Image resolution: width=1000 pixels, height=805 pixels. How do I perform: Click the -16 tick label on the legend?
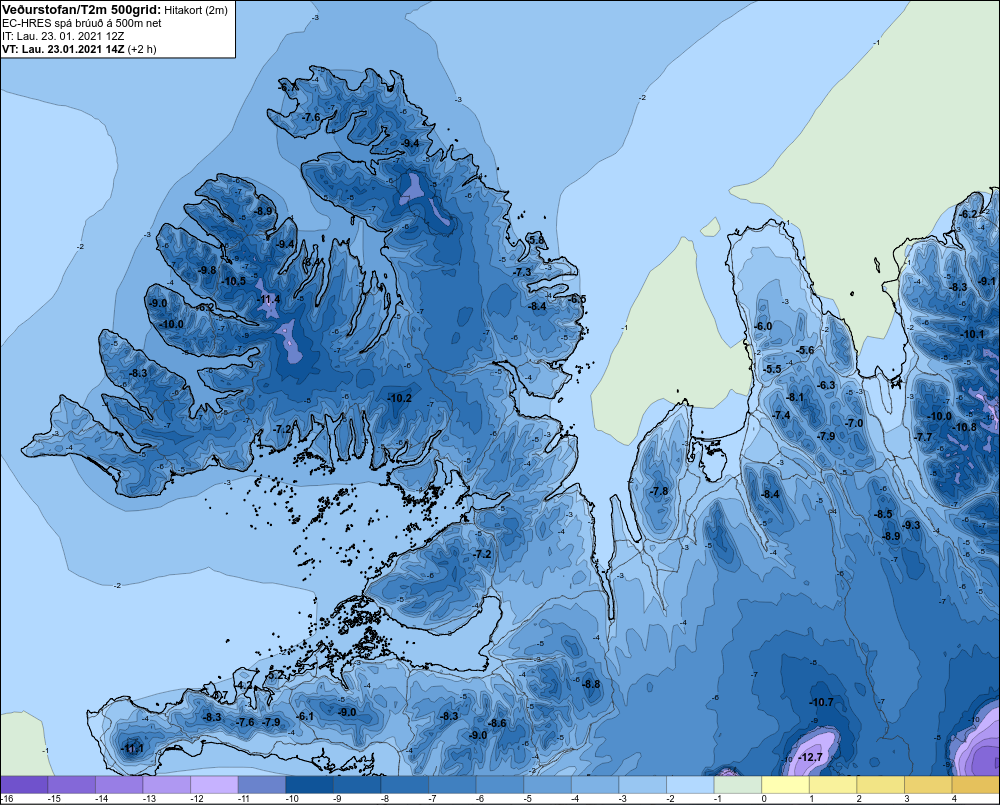[x=8, y=799]
